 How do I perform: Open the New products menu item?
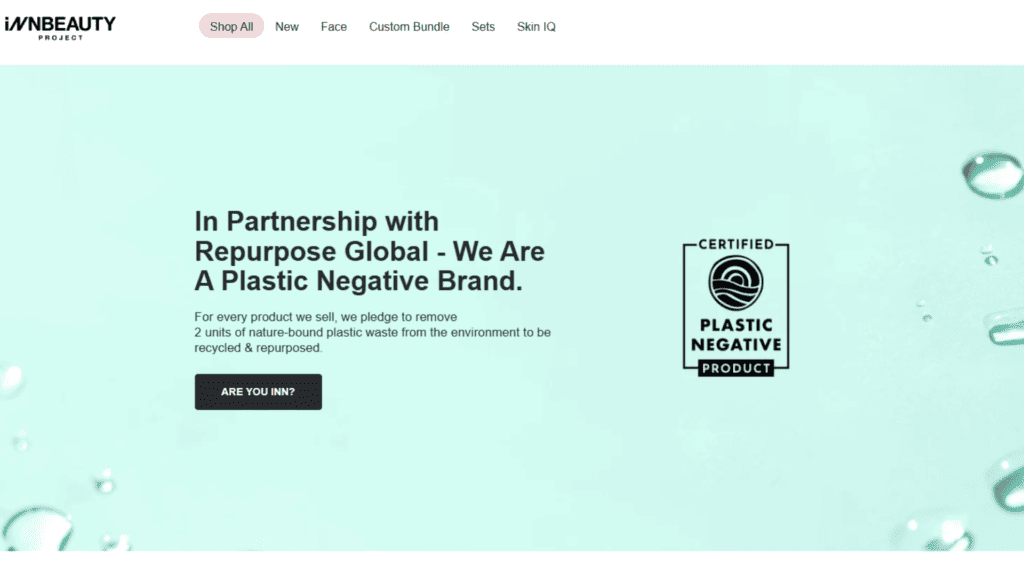pos(287,27)
